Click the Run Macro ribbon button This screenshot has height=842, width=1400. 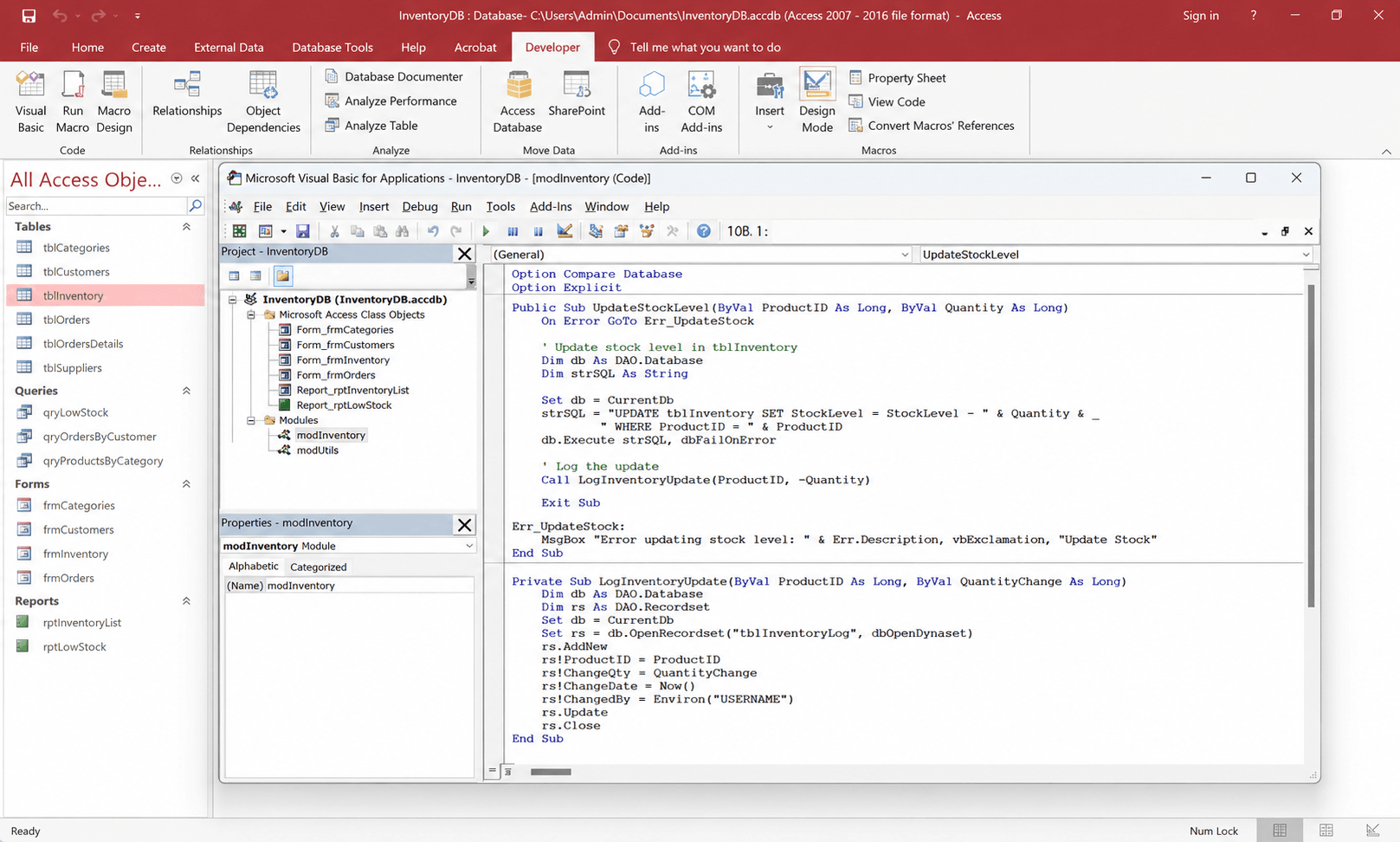(x=73, y=102)
